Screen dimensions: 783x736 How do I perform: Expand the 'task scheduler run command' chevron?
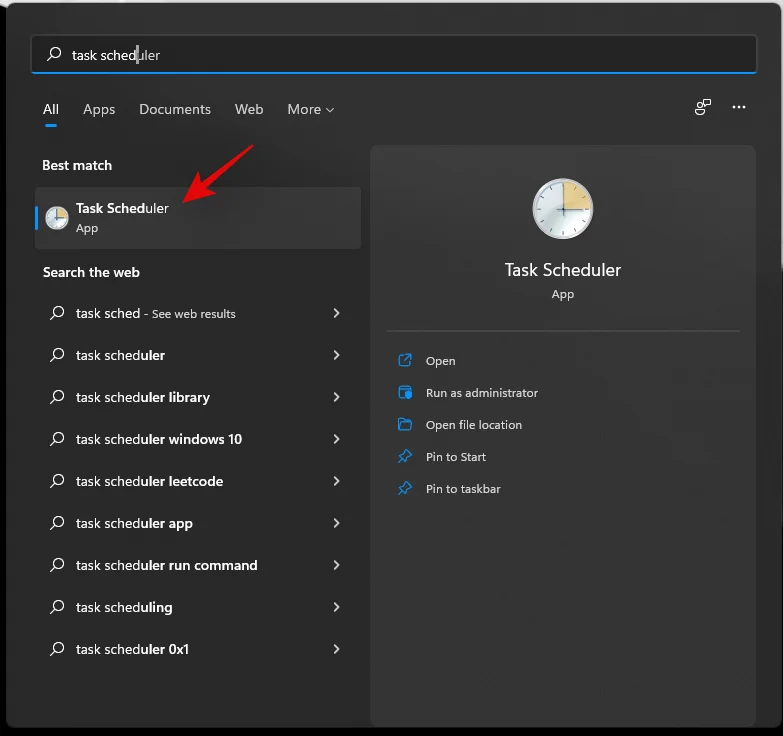[336, 565]
